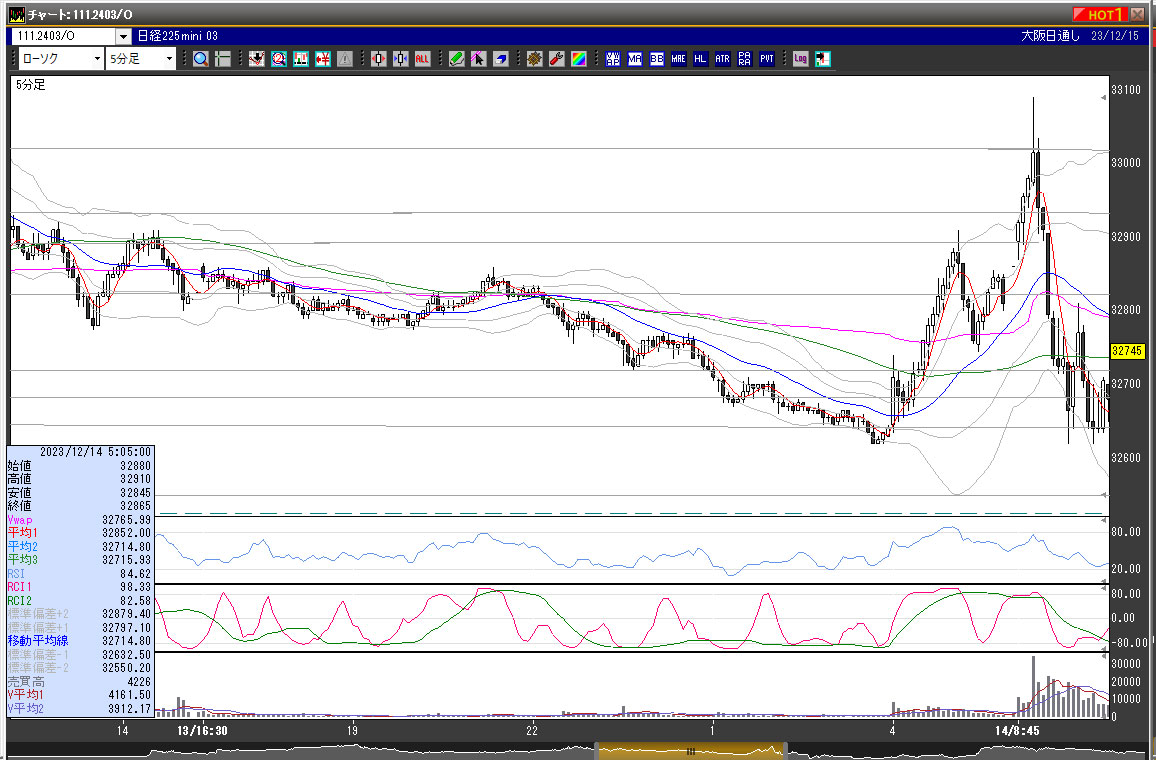The height and width of the screenshot is (760, 1156).
Task: Toggle the crosshair cursor icon
Action: point(223,59)
